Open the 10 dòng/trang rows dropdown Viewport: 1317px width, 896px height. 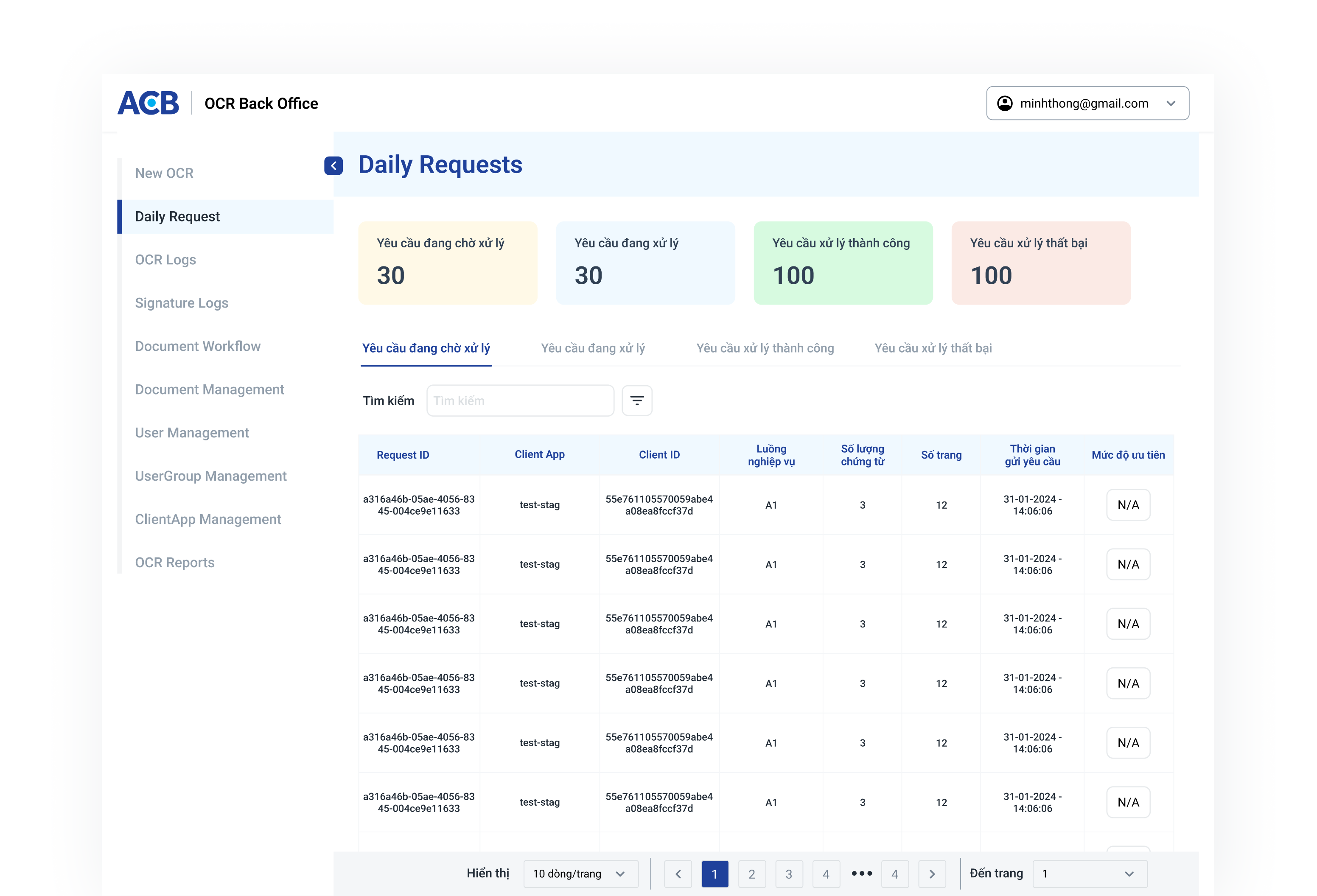(x=580, y=874)
